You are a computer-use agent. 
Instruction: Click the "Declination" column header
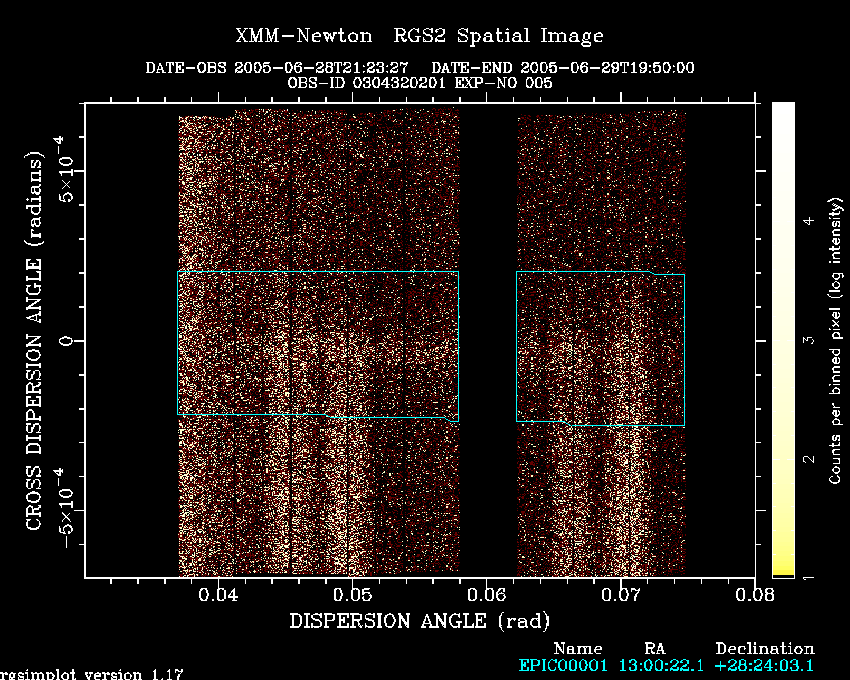(x=765, y=649)
